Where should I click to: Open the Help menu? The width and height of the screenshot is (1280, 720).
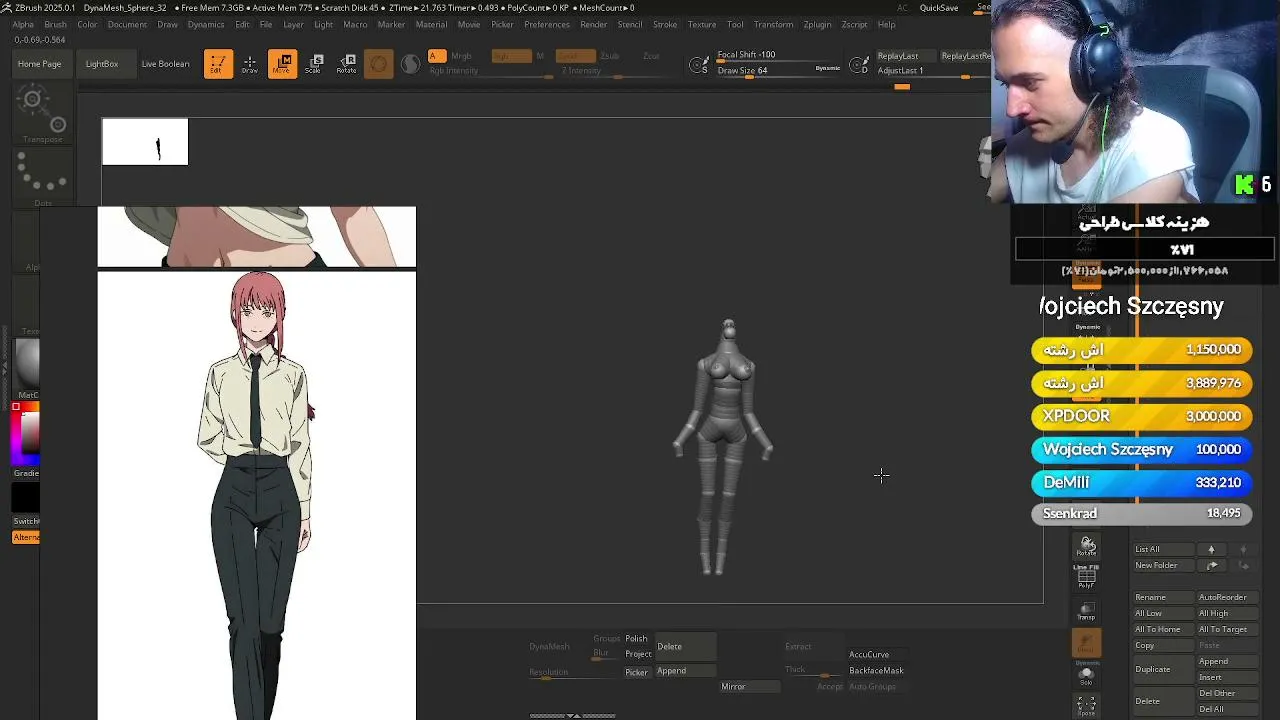click(x=887, y=24)
